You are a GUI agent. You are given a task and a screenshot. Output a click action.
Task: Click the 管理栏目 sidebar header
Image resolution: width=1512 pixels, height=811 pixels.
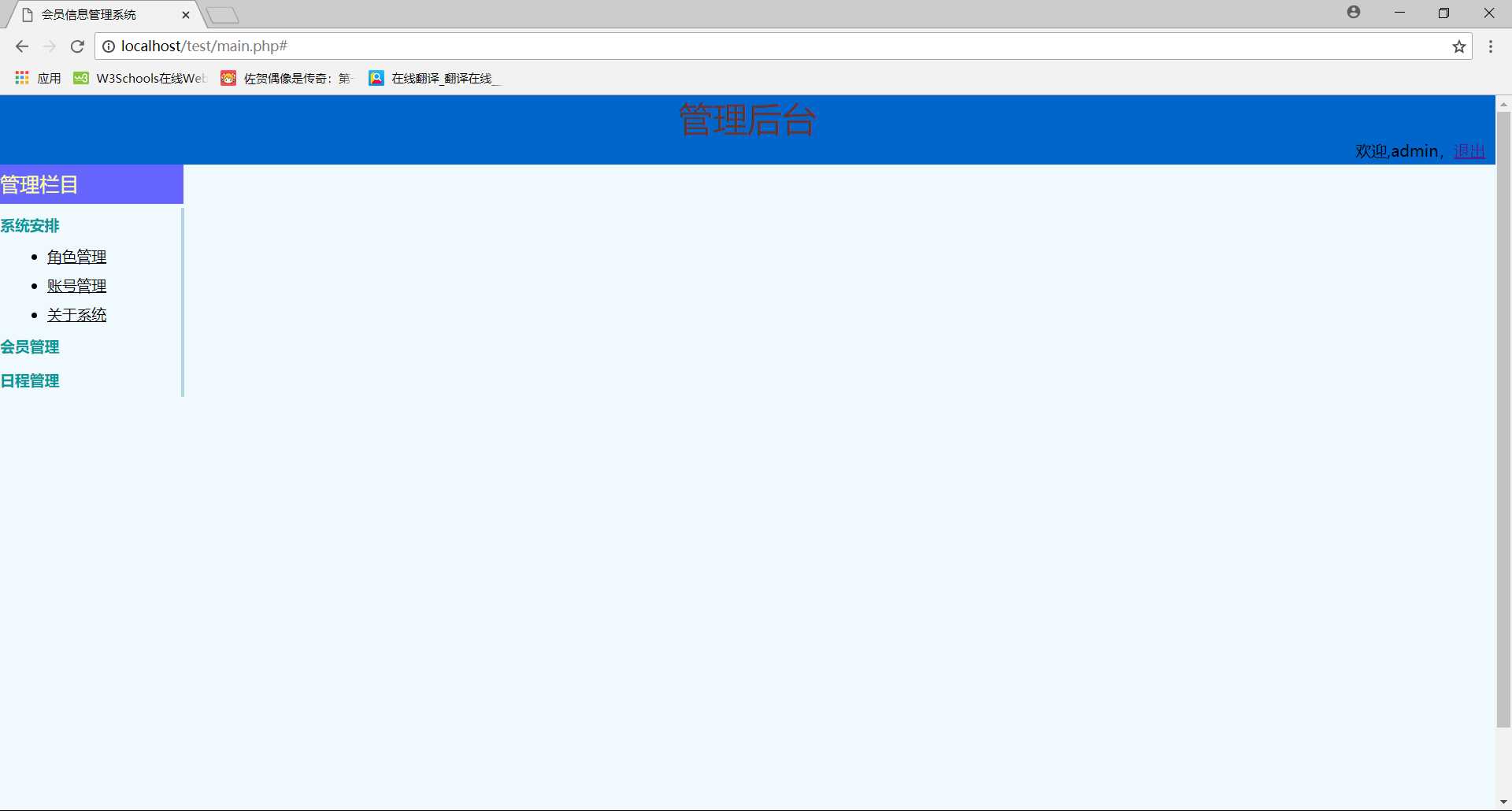91,184
